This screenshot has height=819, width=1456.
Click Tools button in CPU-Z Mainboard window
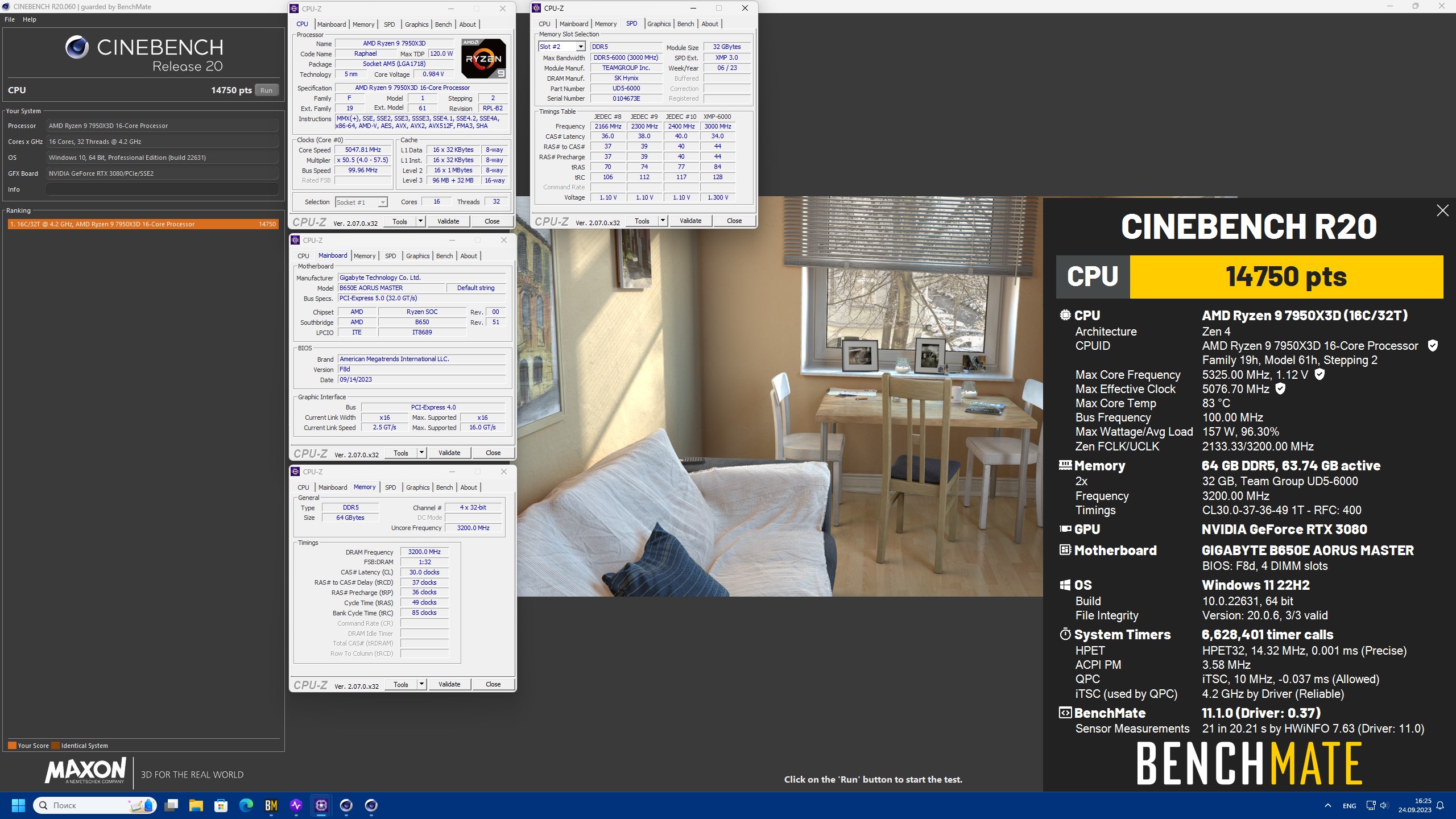coord(401,453)
